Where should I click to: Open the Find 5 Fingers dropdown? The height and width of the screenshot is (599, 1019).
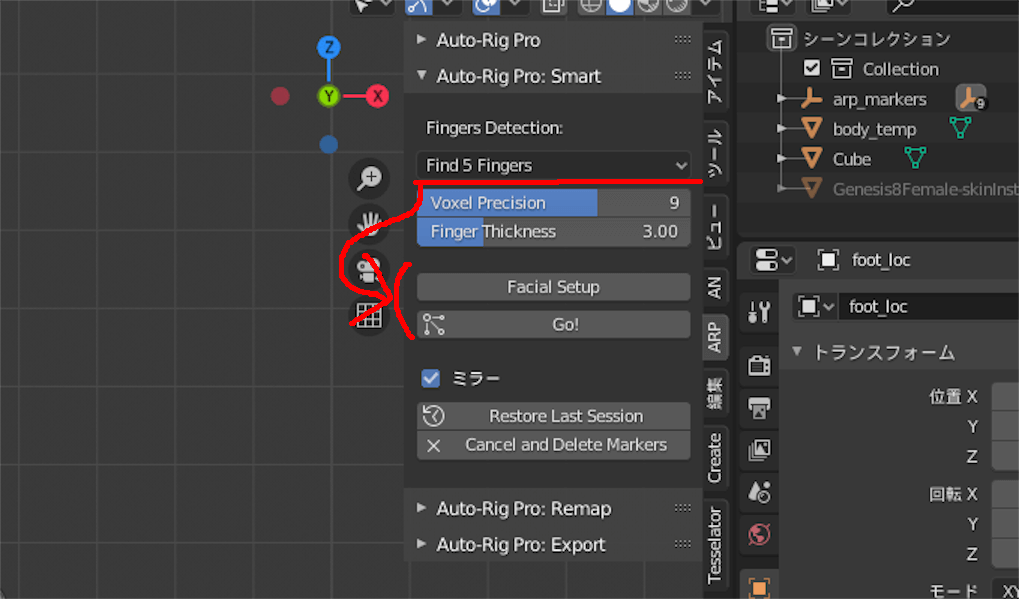(x=553, y=165)
